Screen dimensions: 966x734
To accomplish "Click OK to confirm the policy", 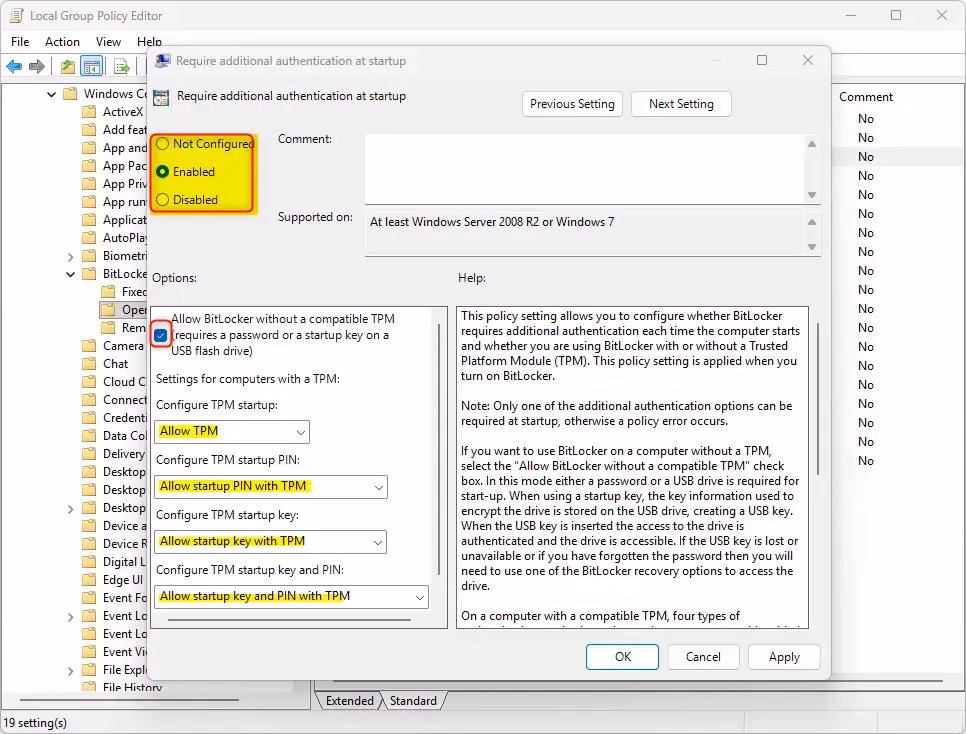I will click(x=622, y=657).
